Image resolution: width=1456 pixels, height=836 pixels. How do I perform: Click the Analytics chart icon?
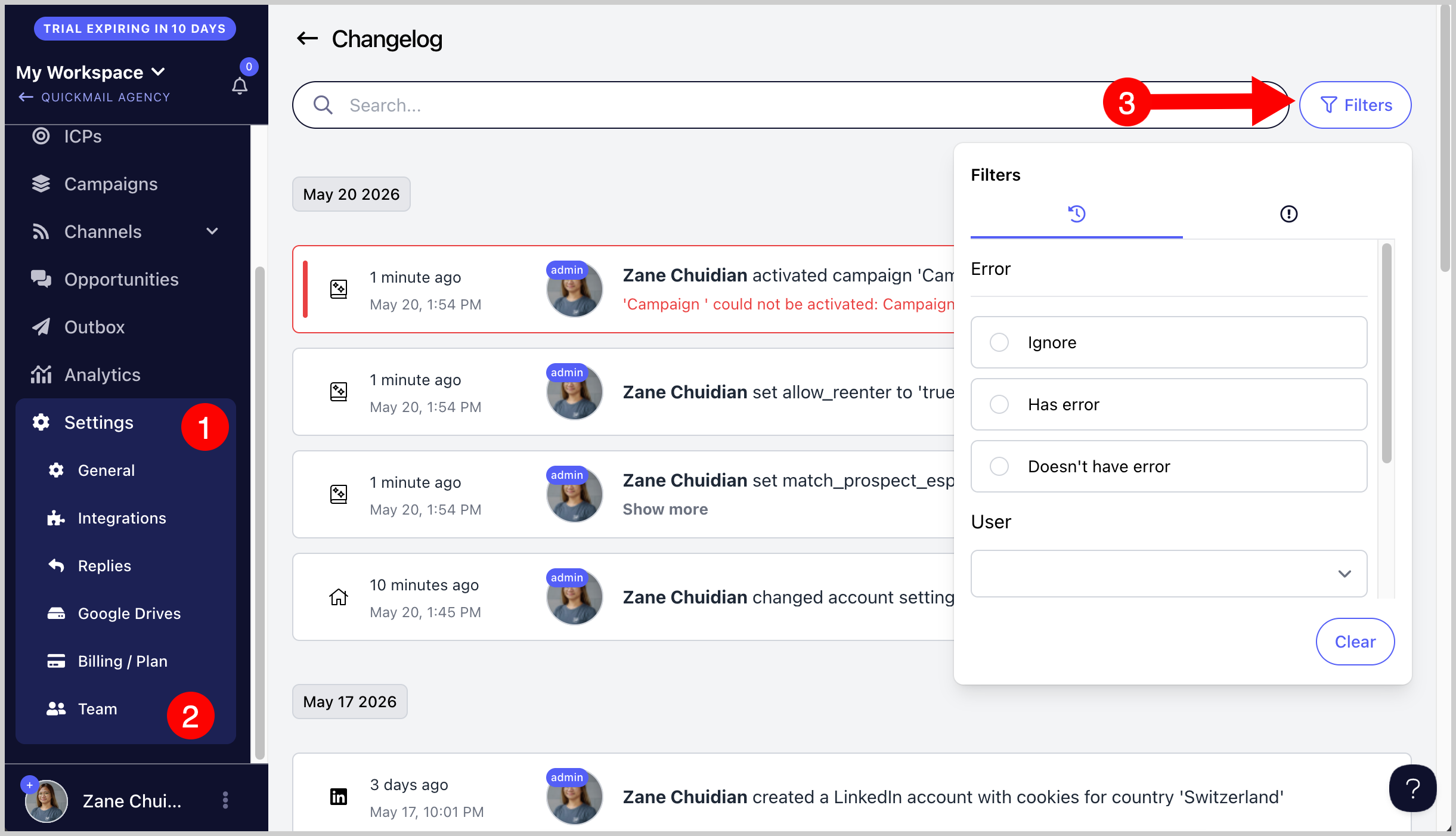41,374
